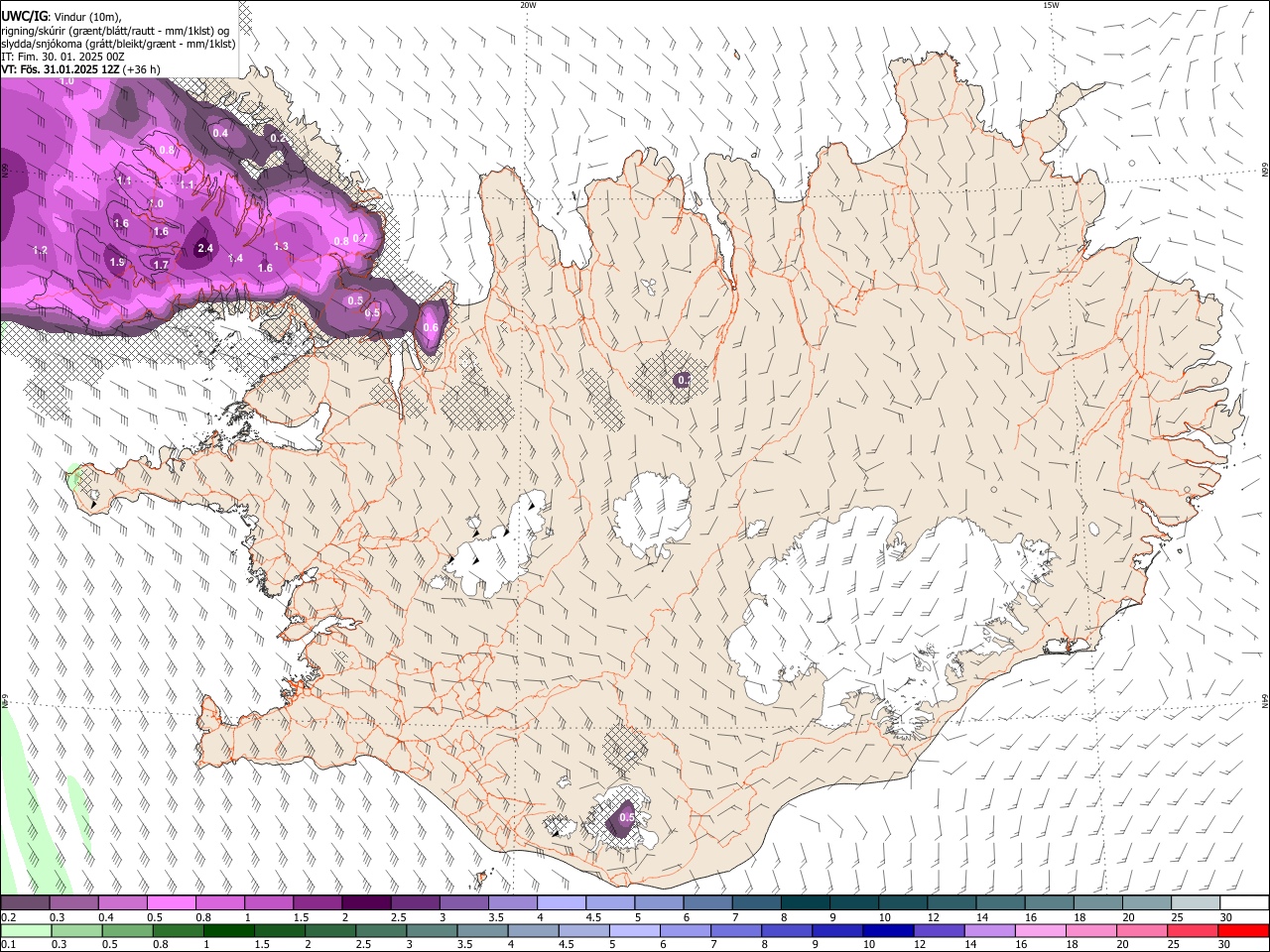1270x952 pixels.
Task: Click the 1.3 precipitation value on the map
Action: (281, 246)
